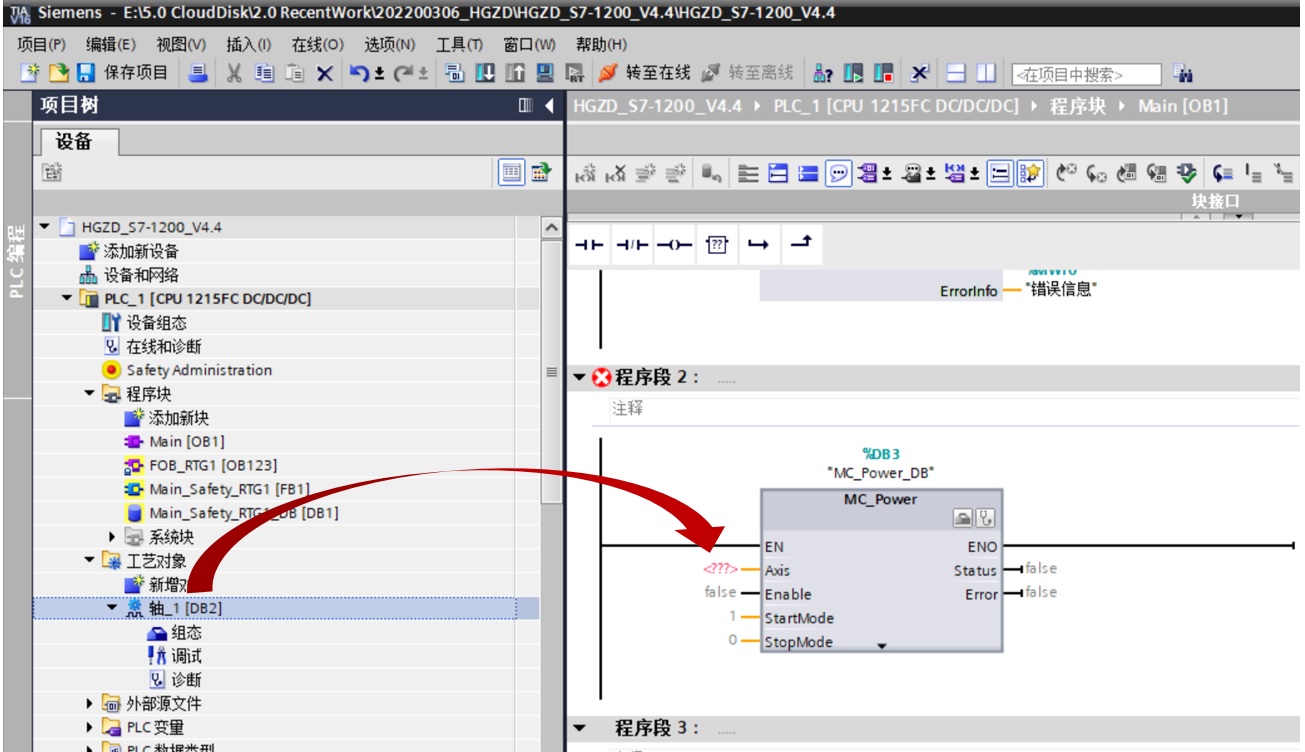This screenshot has height=752, width=1305.
Task: Insert a normally closed contact
Action: [x=632, y=245]
